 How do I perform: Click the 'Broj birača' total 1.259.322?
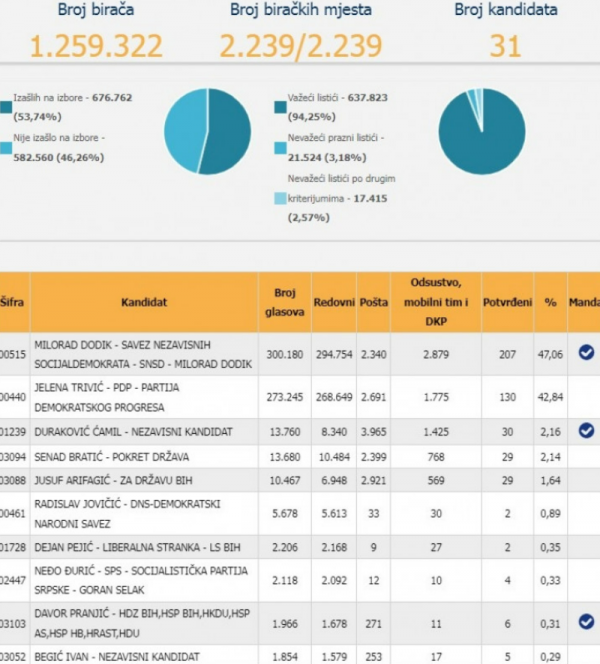coord(95,47)
